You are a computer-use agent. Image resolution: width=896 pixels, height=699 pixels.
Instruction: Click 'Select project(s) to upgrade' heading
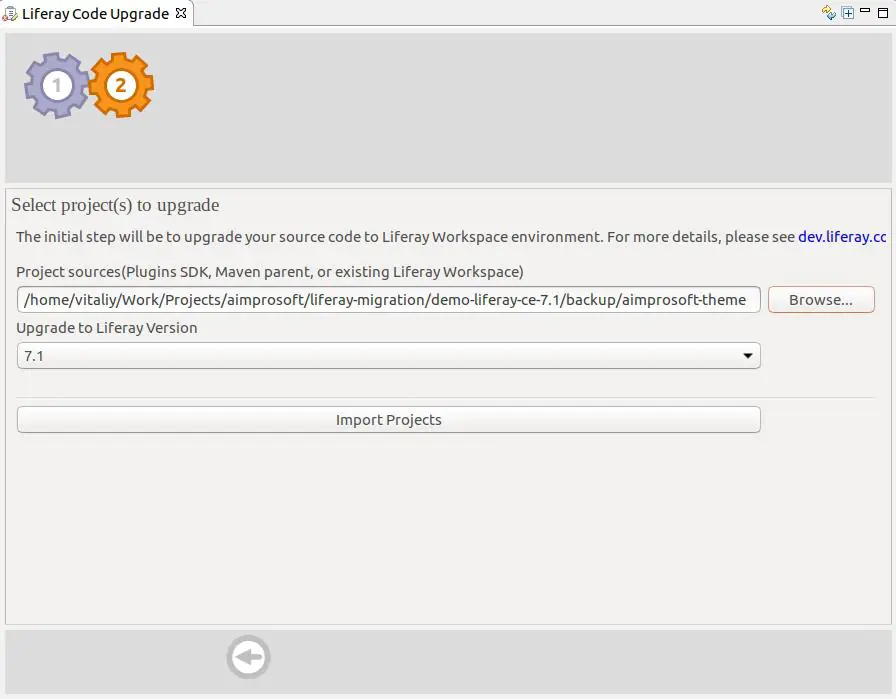[x=115, y=205]
